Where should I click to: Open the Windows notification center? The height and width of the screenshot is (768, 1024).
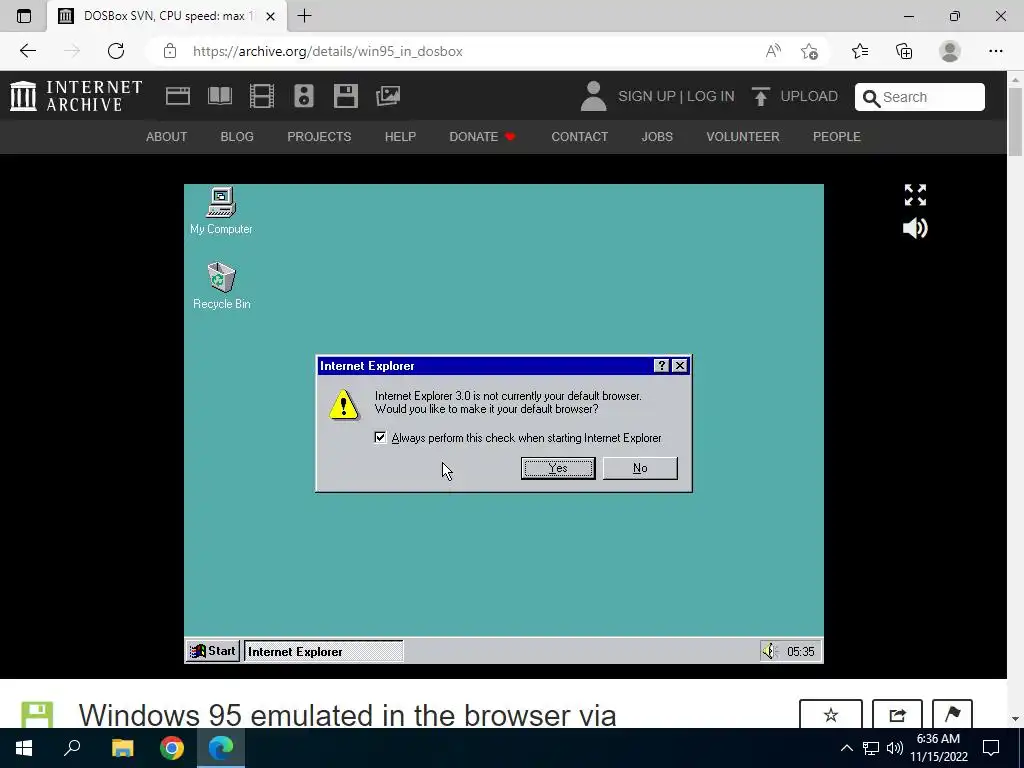(x=991, y=748)
